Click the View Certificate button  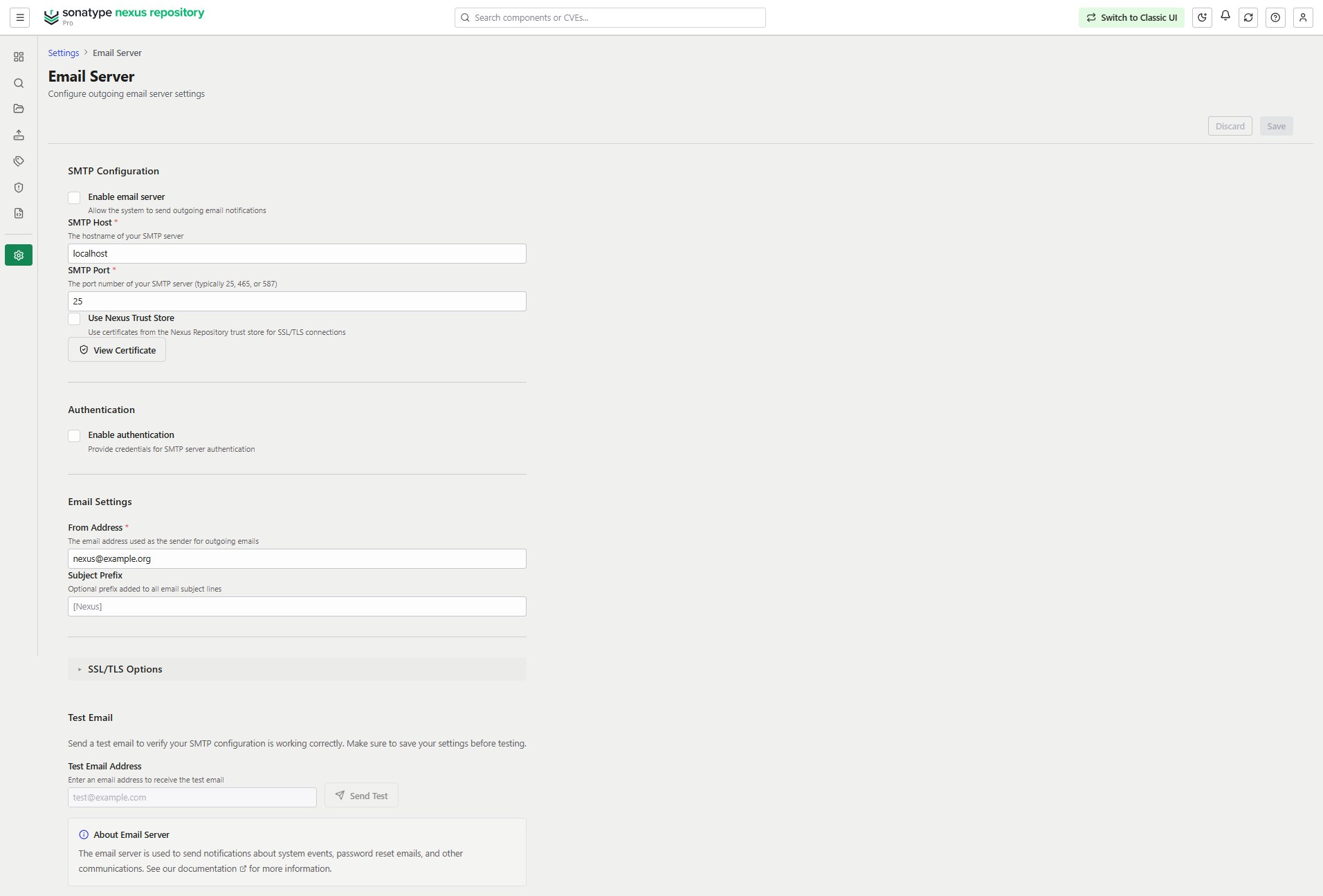(117, 350)
